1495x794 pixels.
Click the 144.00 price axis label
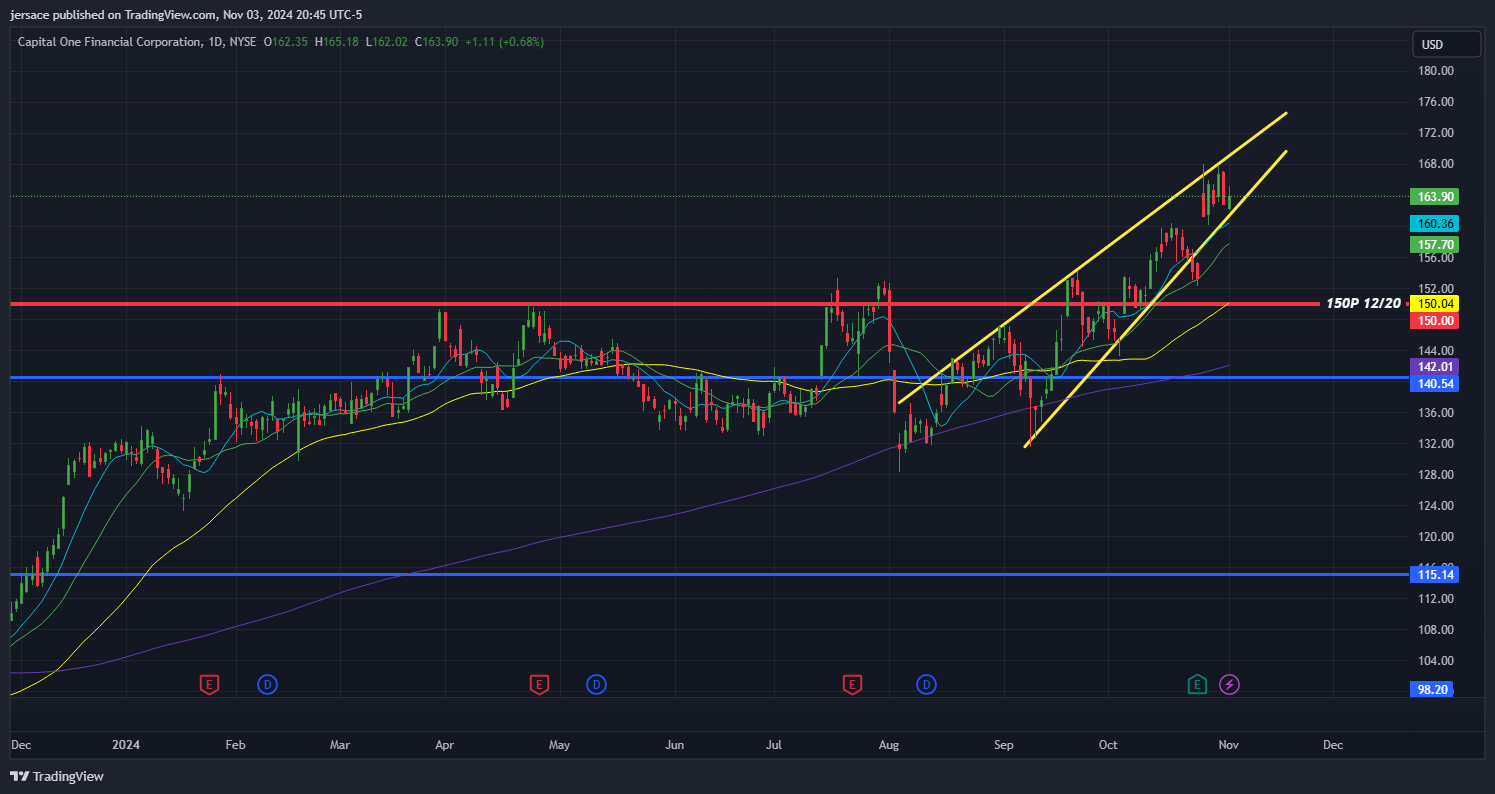tap(1434, 351)
